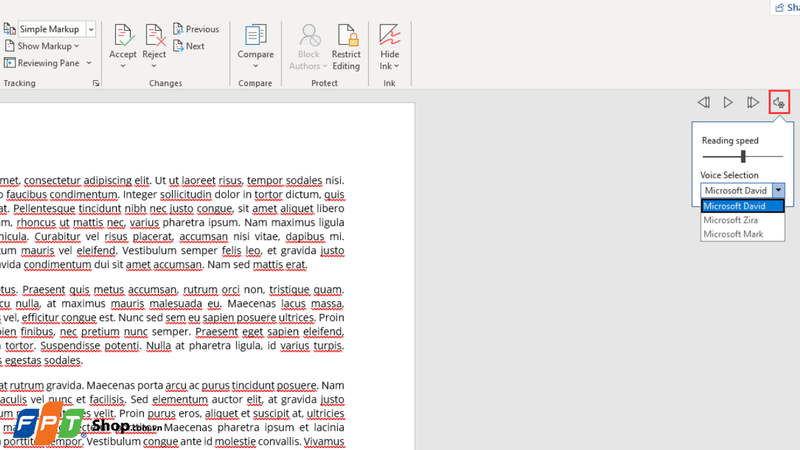The width and height of the screenshot is (800, 450).
Task: Go to Previous change
Action: click(x=196, y=29)
